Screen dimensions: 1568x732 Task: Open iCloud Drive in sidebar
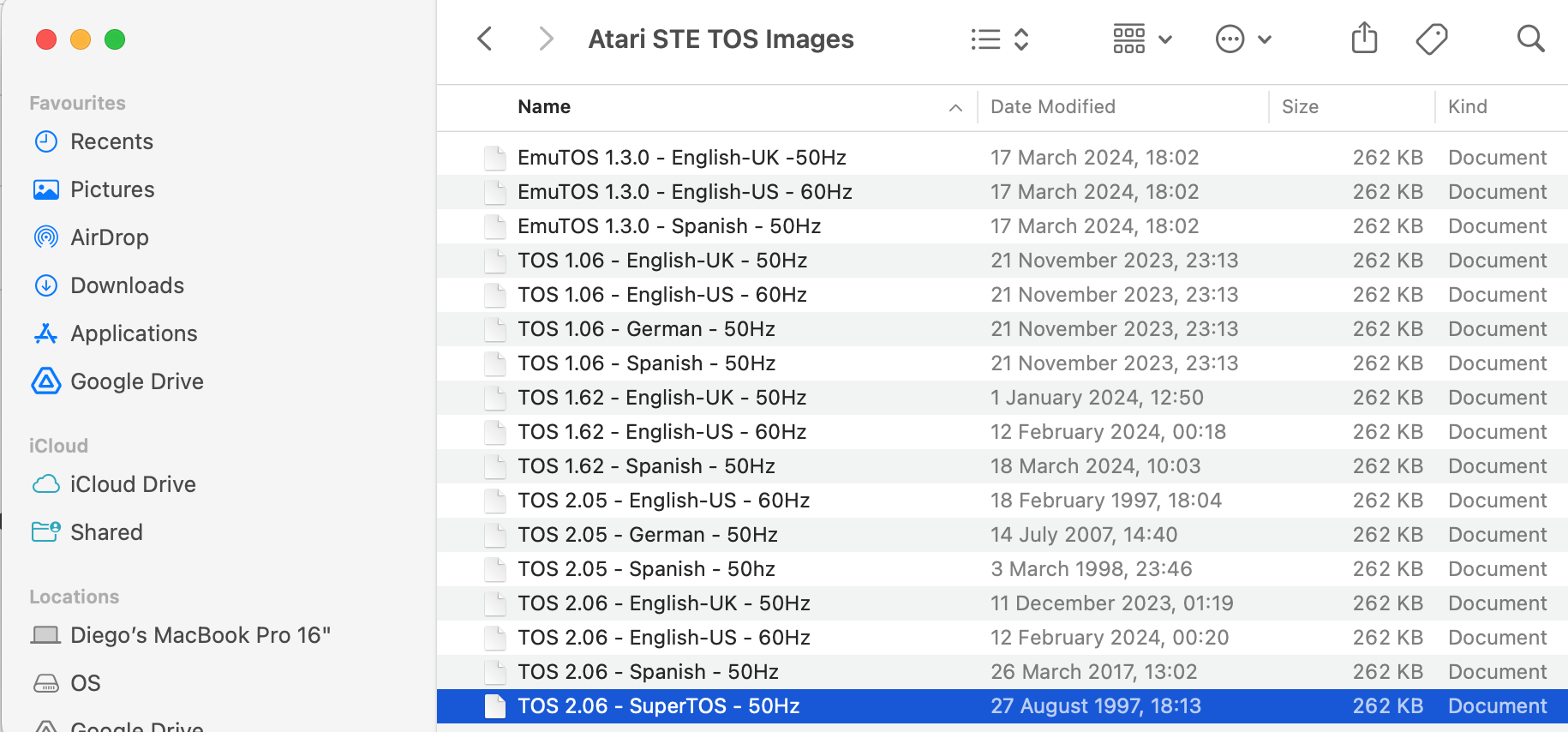pos(133,484)
